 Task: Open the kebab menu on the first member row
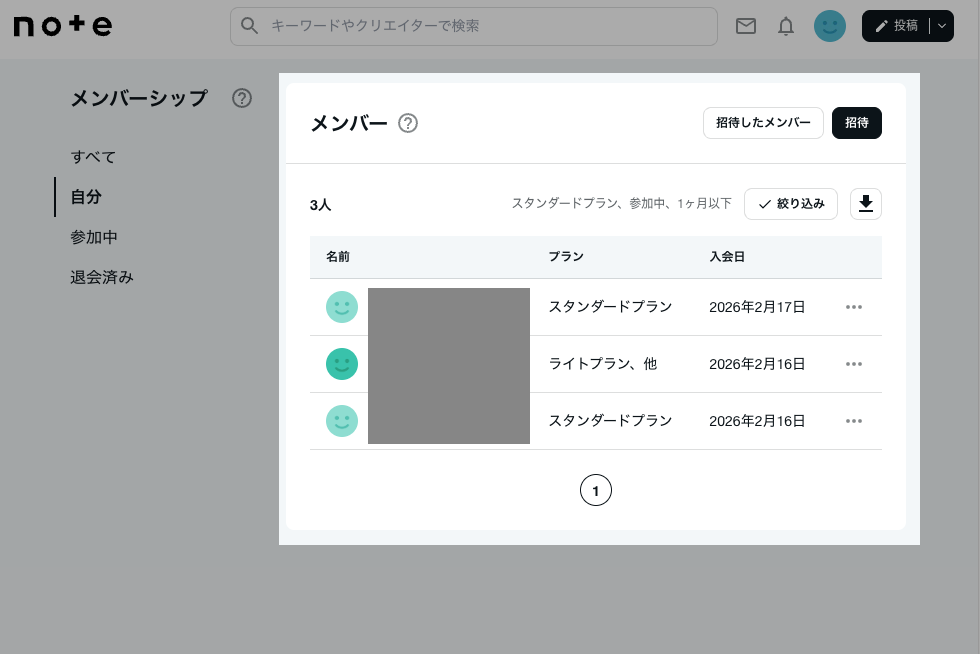tap(854, 307)
